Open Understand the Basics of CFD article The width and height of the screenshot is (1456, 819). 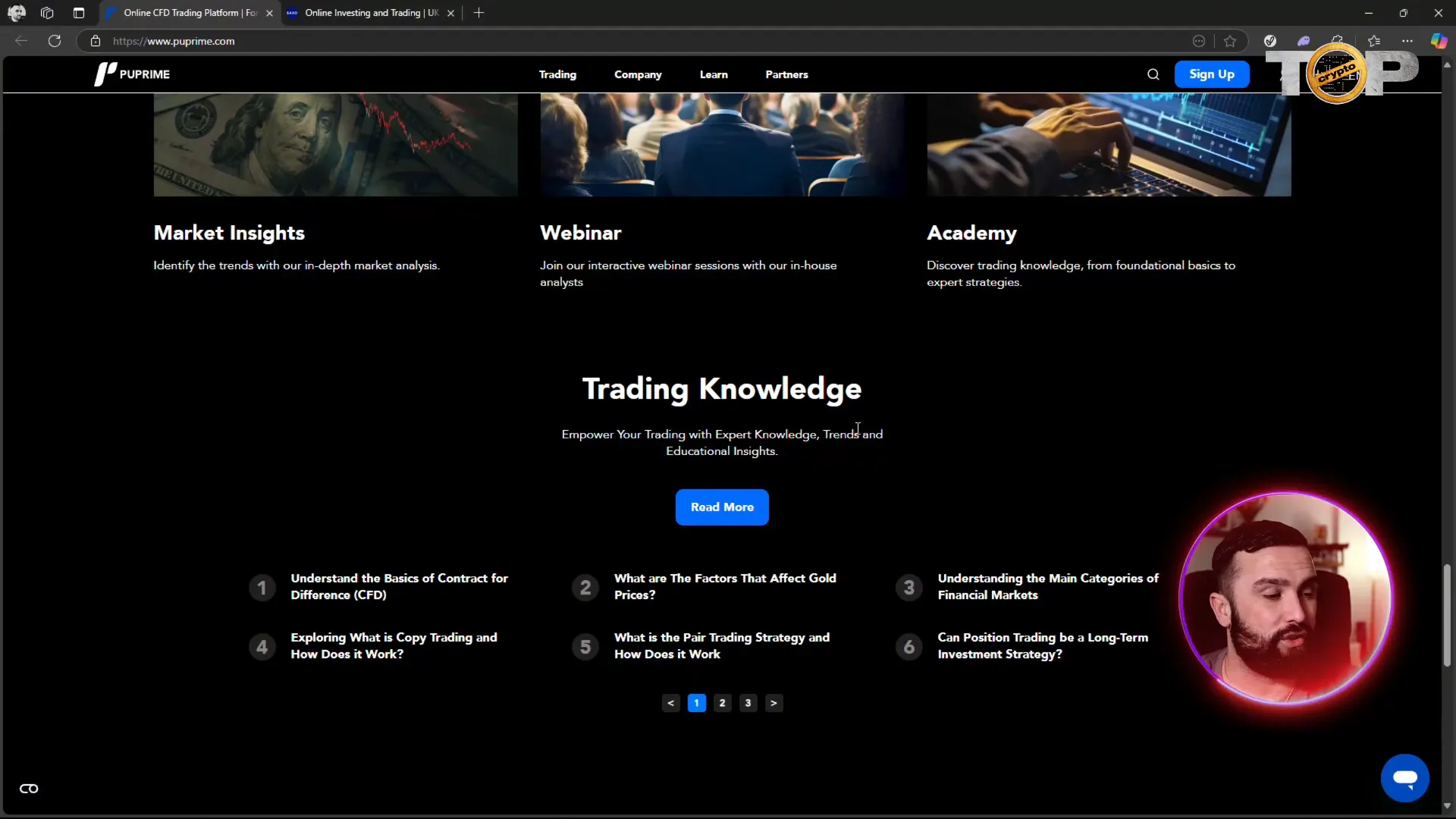click(x=399, y=586)
